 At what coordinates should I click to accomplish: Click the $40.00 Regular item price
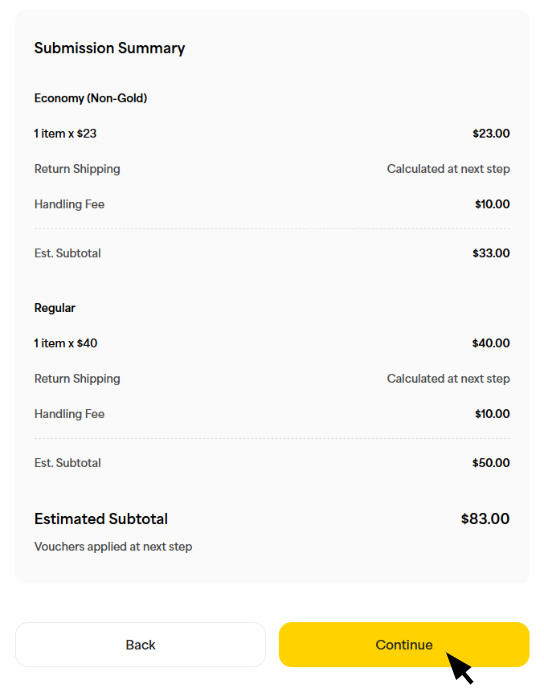[491, 343]
